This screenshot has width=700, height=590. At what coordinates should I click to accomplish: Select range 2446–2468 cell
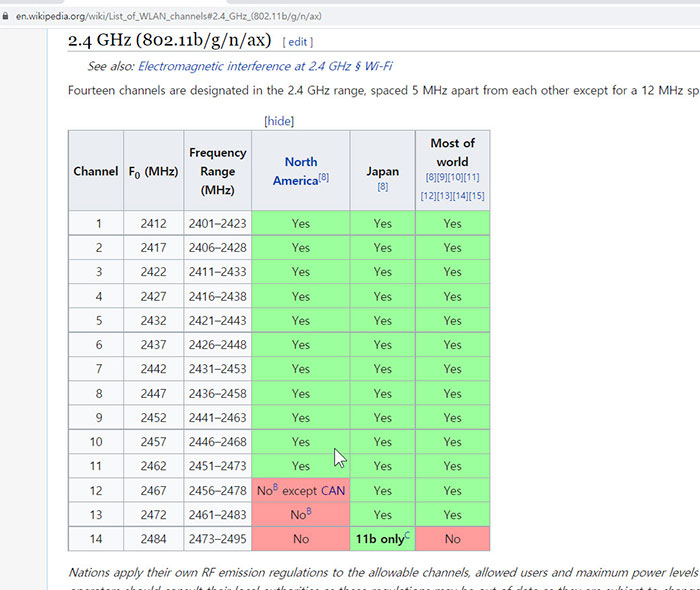tap(217, 442)
